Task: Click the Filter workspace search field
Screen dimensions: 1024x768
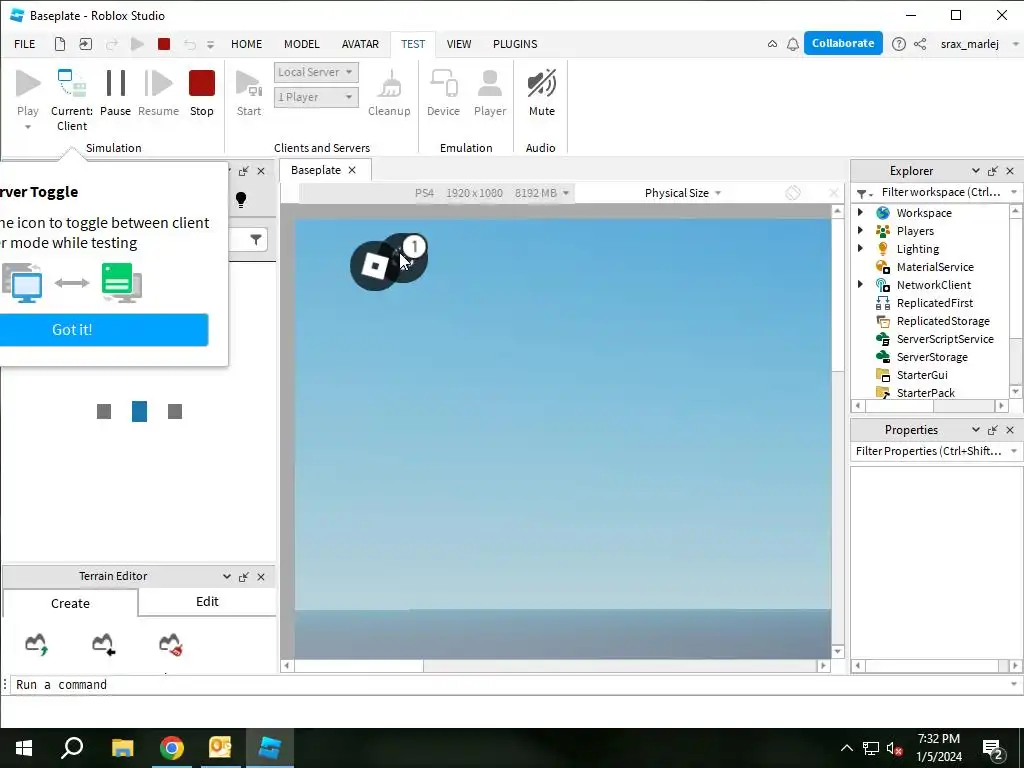Action: pyautogui.click(x=941, y=192)
